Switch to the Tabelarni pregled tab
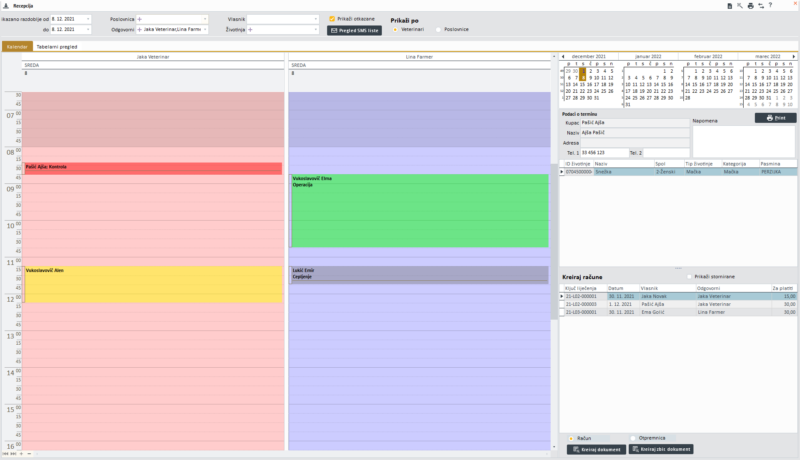The image size is (800, 460). coord(57,46)
